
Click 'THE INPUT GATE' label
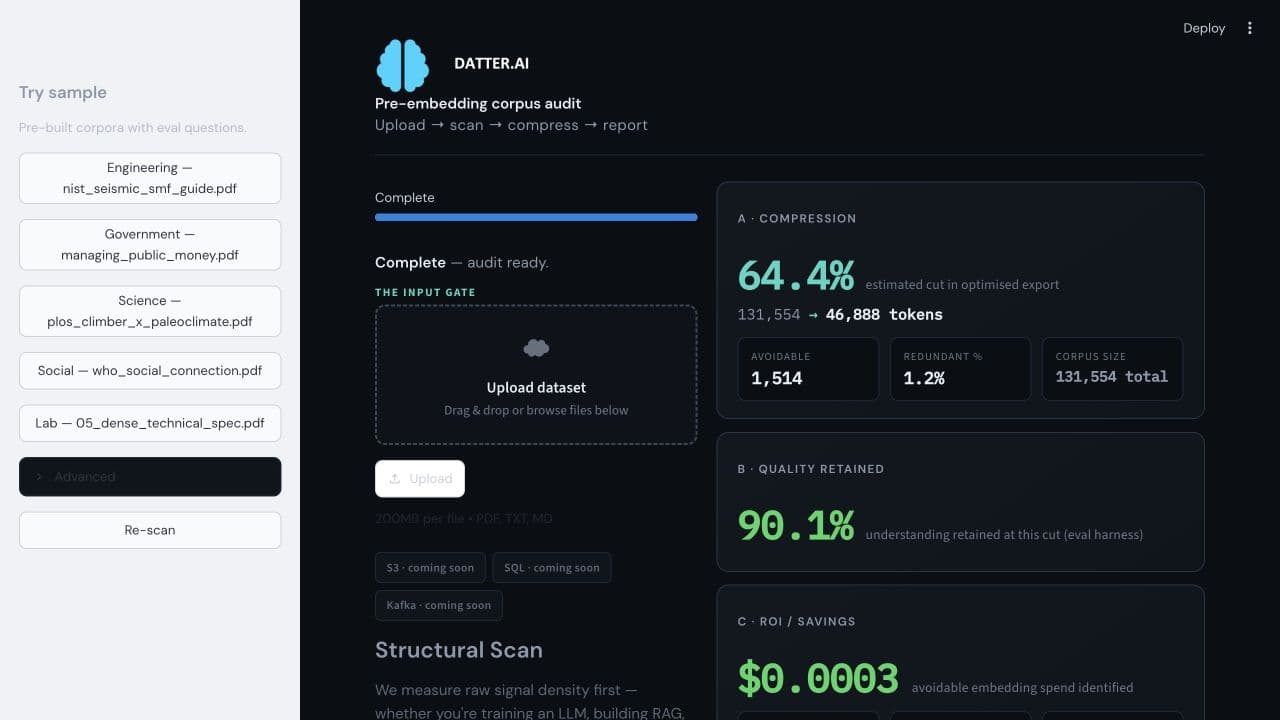coord(425,292)
